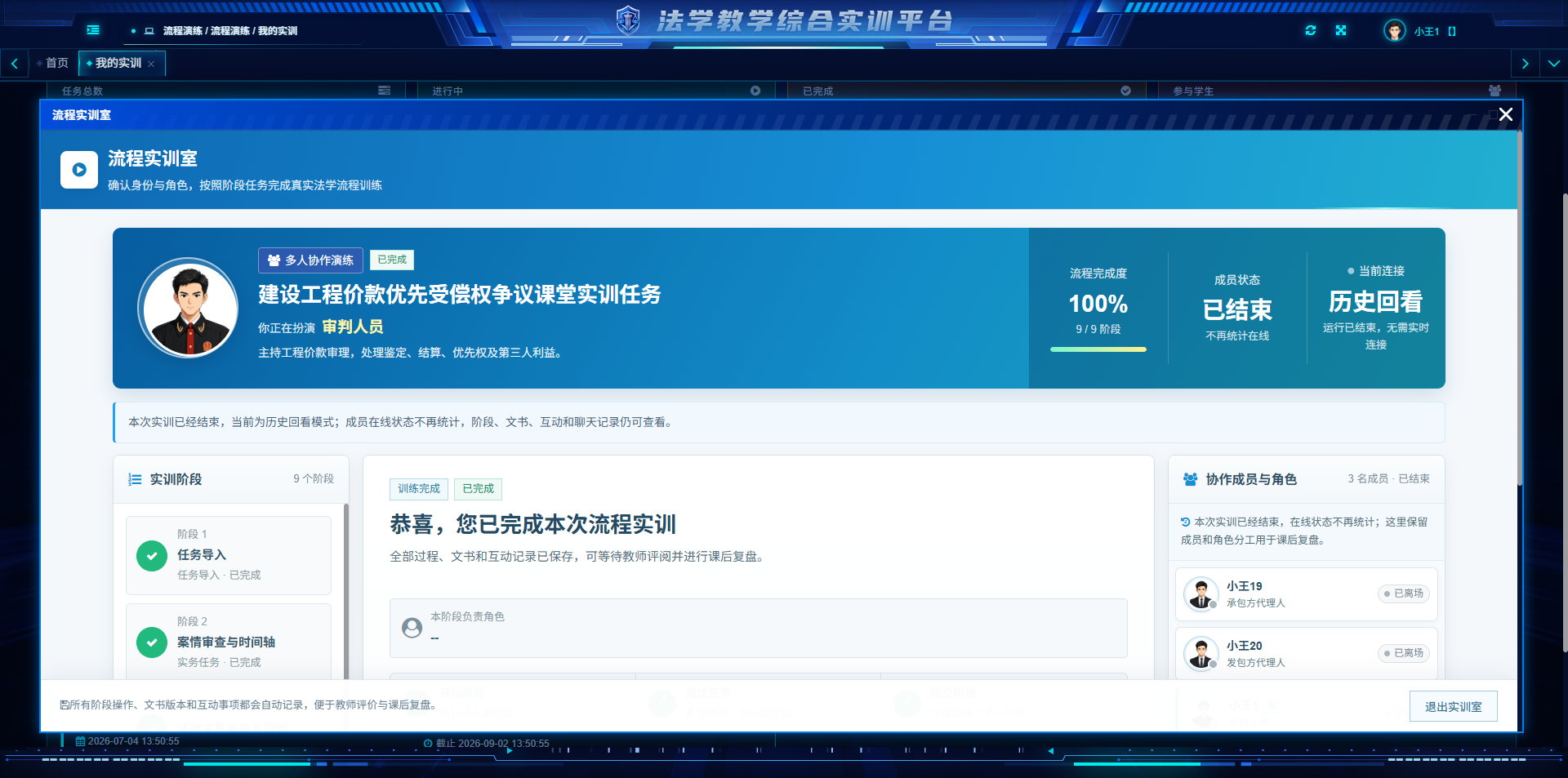The height and width of the screenshot is (778, 1568).
Task: Click the 阶段 2 green checkmark icon
Action: (152, 642)
